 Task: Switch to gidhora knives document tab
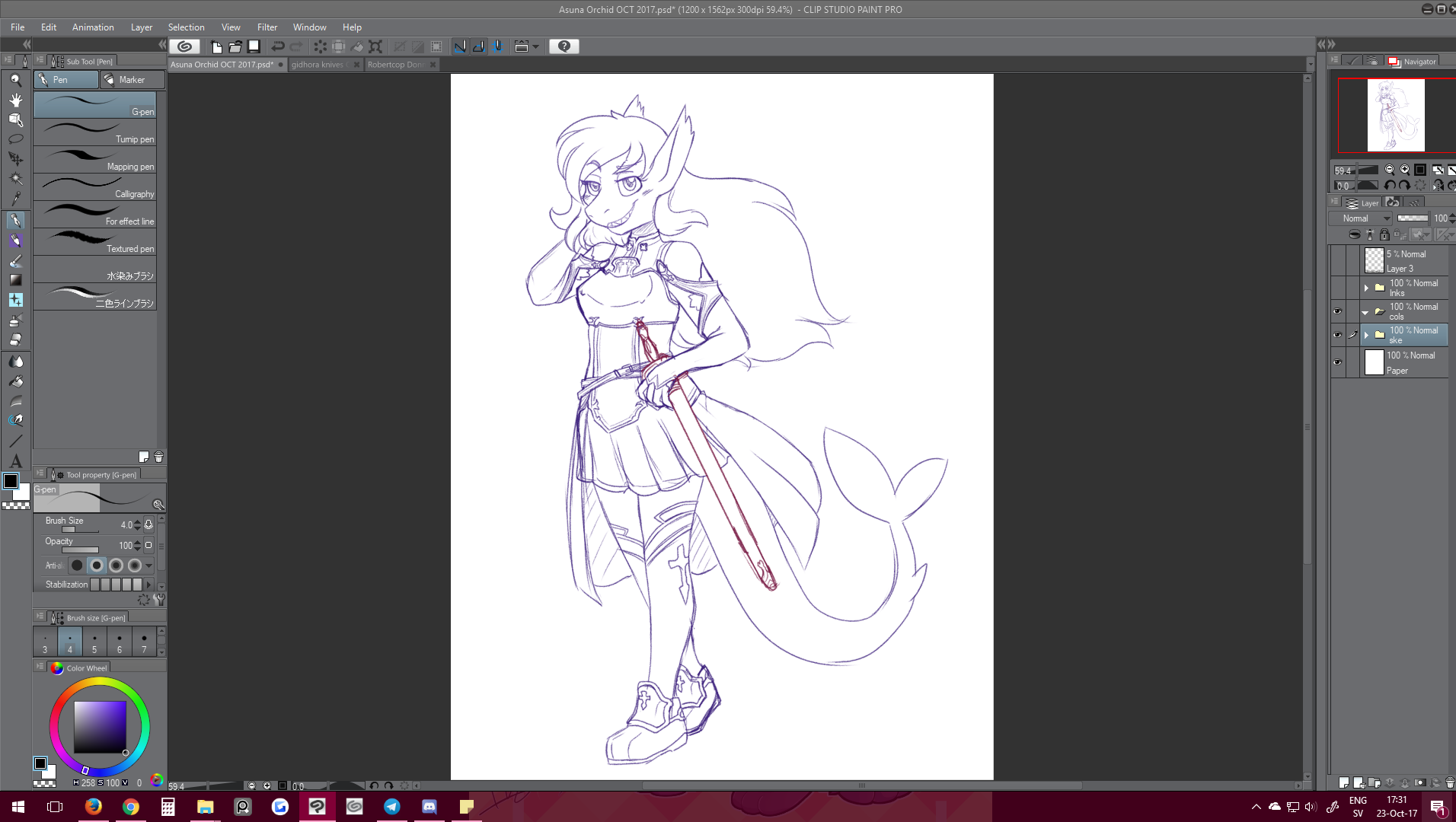click(320, 65)
